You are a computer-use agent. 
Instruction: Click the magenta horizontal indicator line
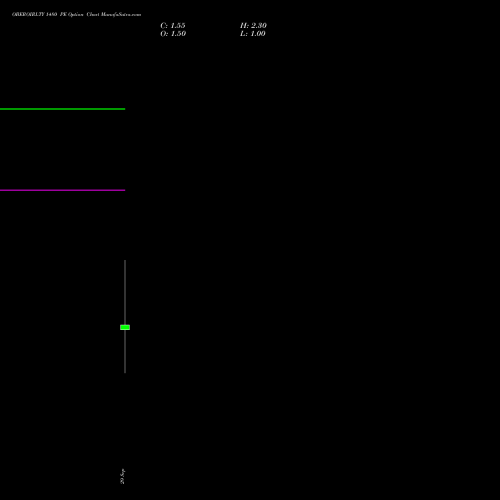tap(62, 190)
